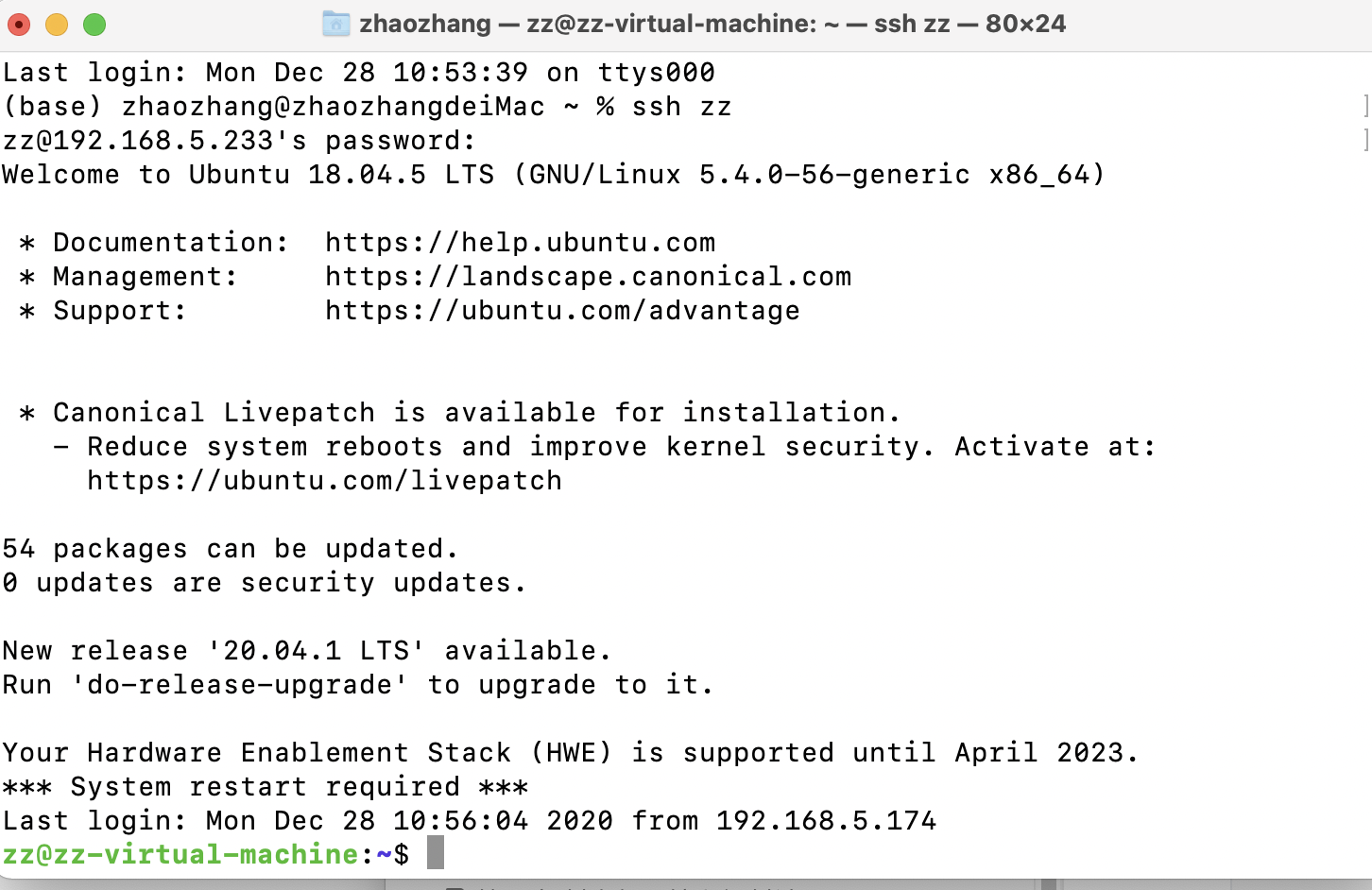Click the '*** System restart required ***' line
1372x890 pixels.
click(265, 787)
